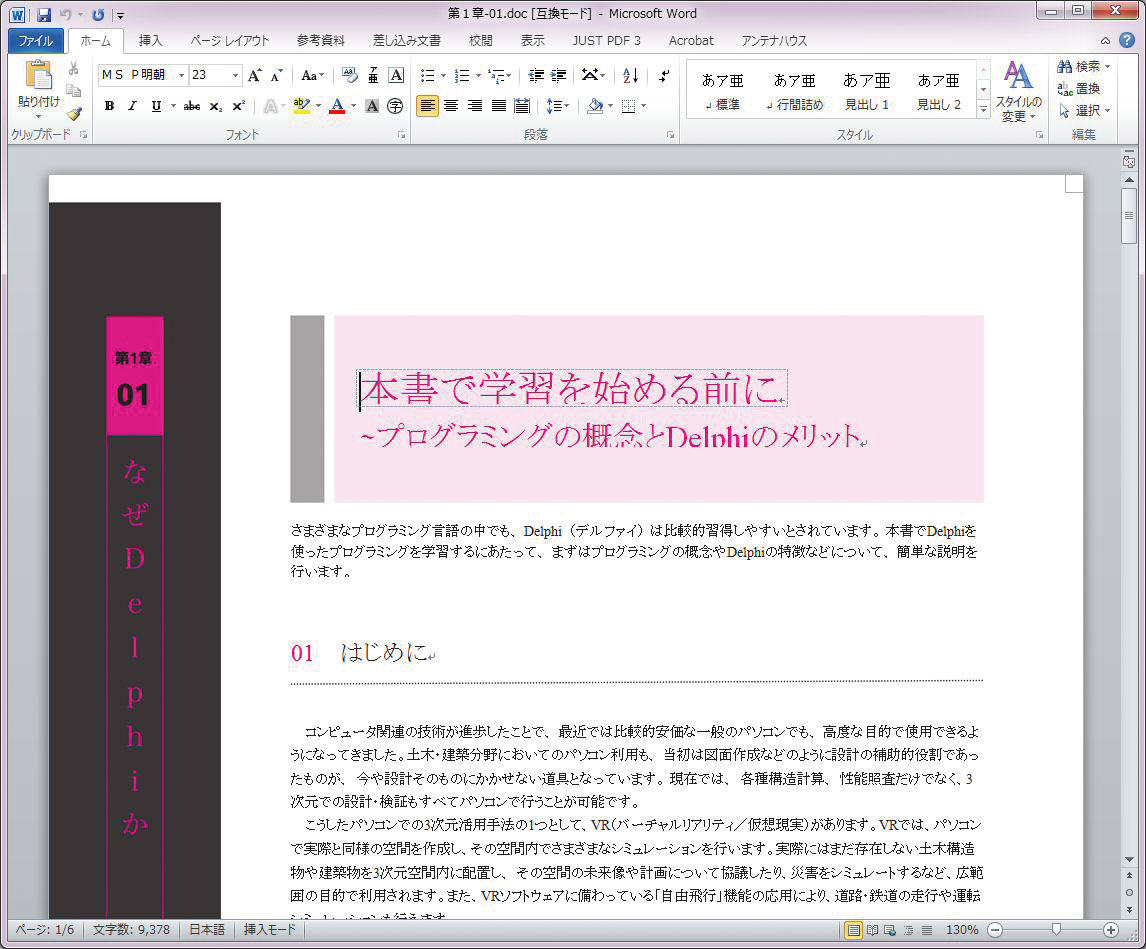Click the Align Right icon
1146x949 pixels.
click(x=474, y=106)
